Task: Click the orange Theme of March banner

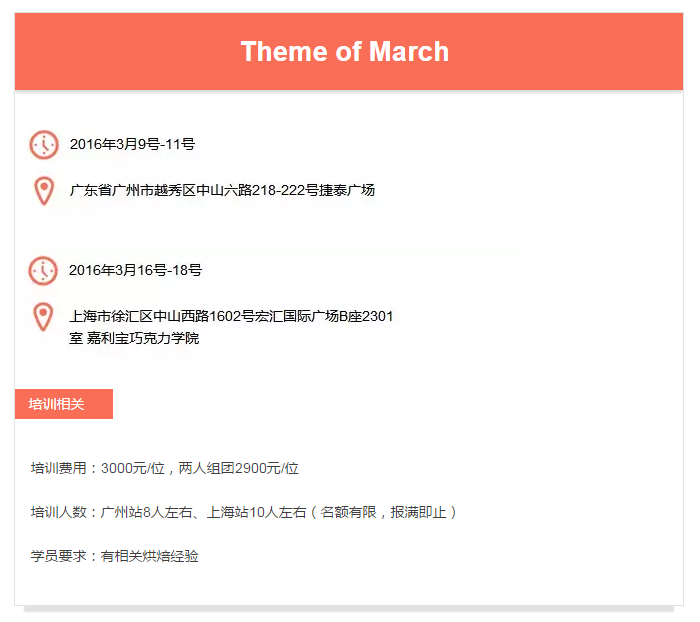Action: [x=349, y=51]
